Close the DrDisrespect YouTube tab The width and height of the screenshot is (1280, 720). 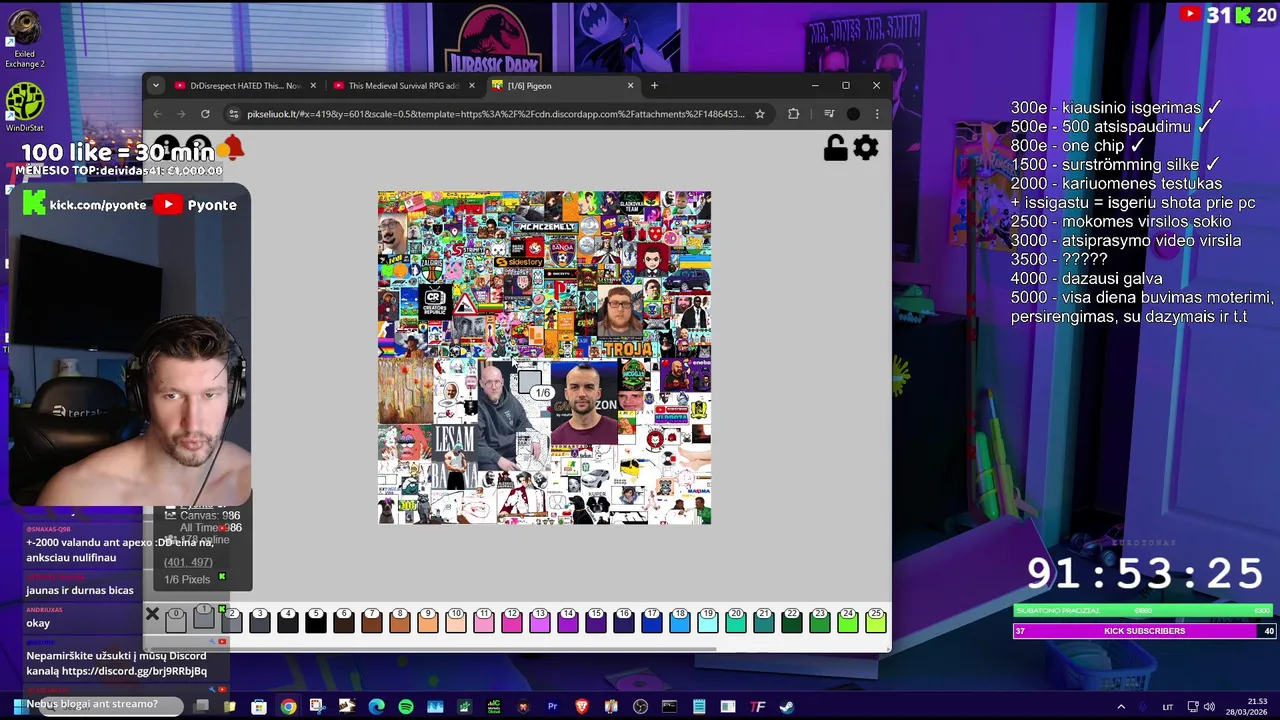(x=313, y=86)
